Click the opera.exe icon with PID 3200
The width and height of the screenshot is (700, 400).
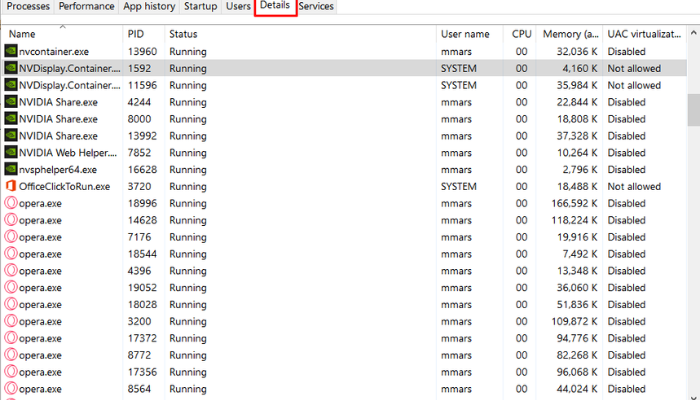point(11,321)
